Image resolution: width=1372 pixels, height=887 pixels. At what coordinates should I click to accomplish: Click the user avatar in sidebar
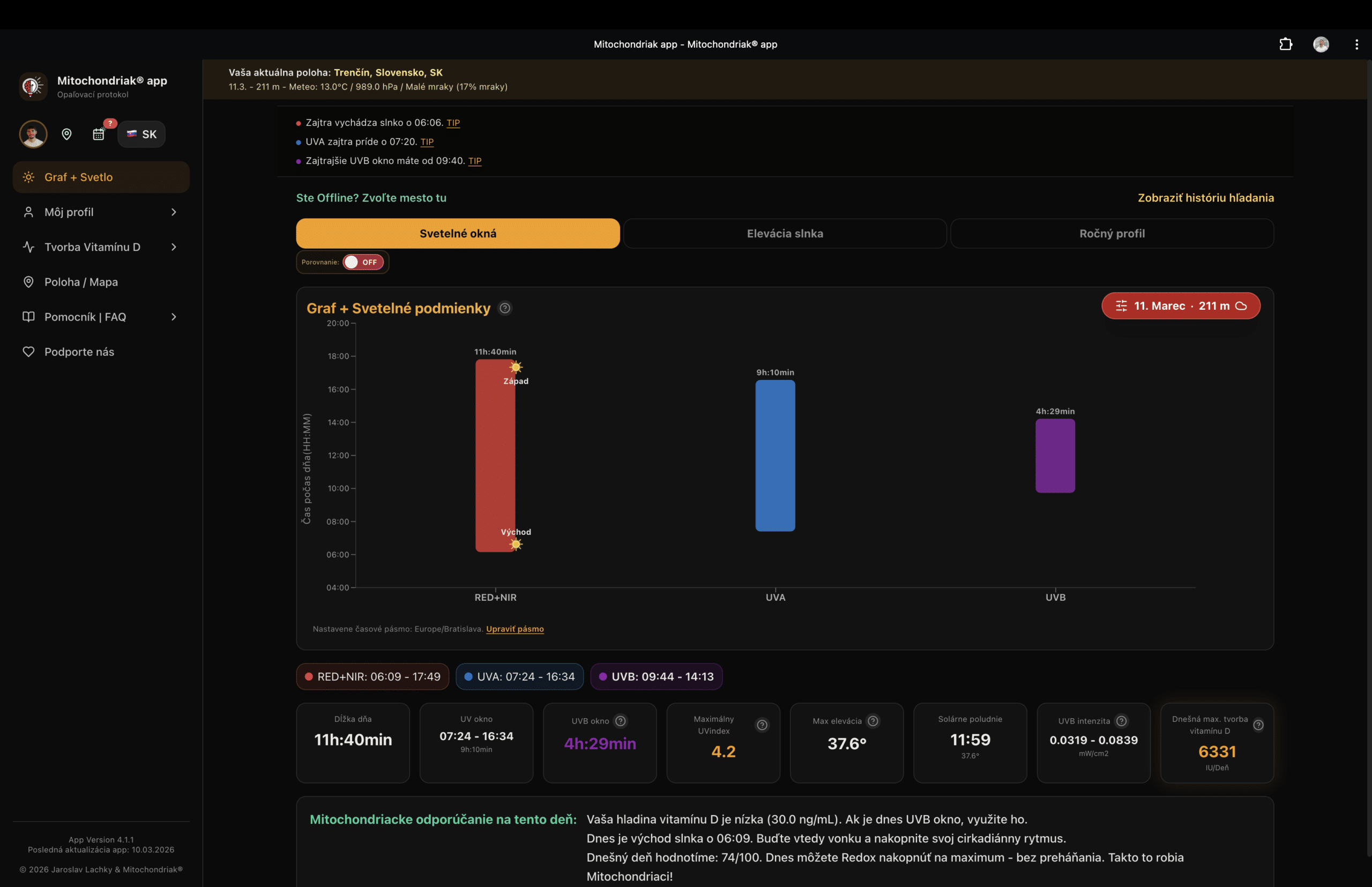33,134
